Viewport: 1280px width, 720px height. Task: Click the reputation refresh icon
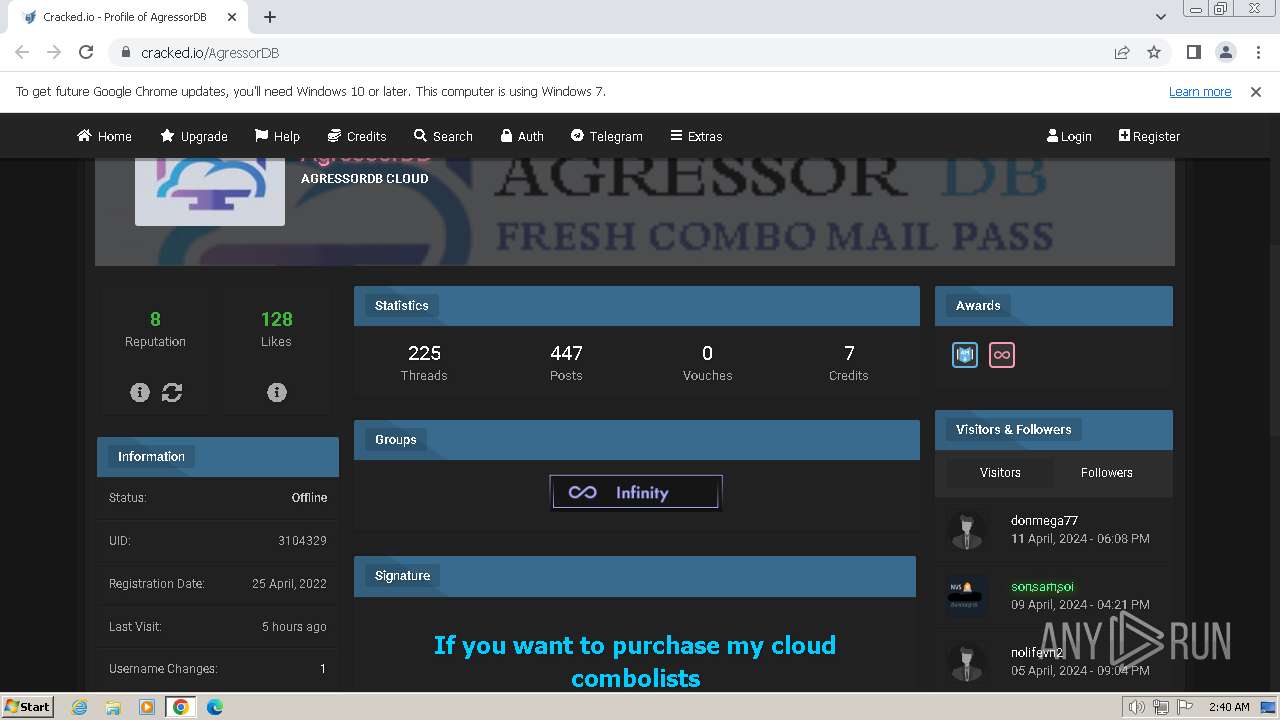pyautogui.click(x=172, y=393)
